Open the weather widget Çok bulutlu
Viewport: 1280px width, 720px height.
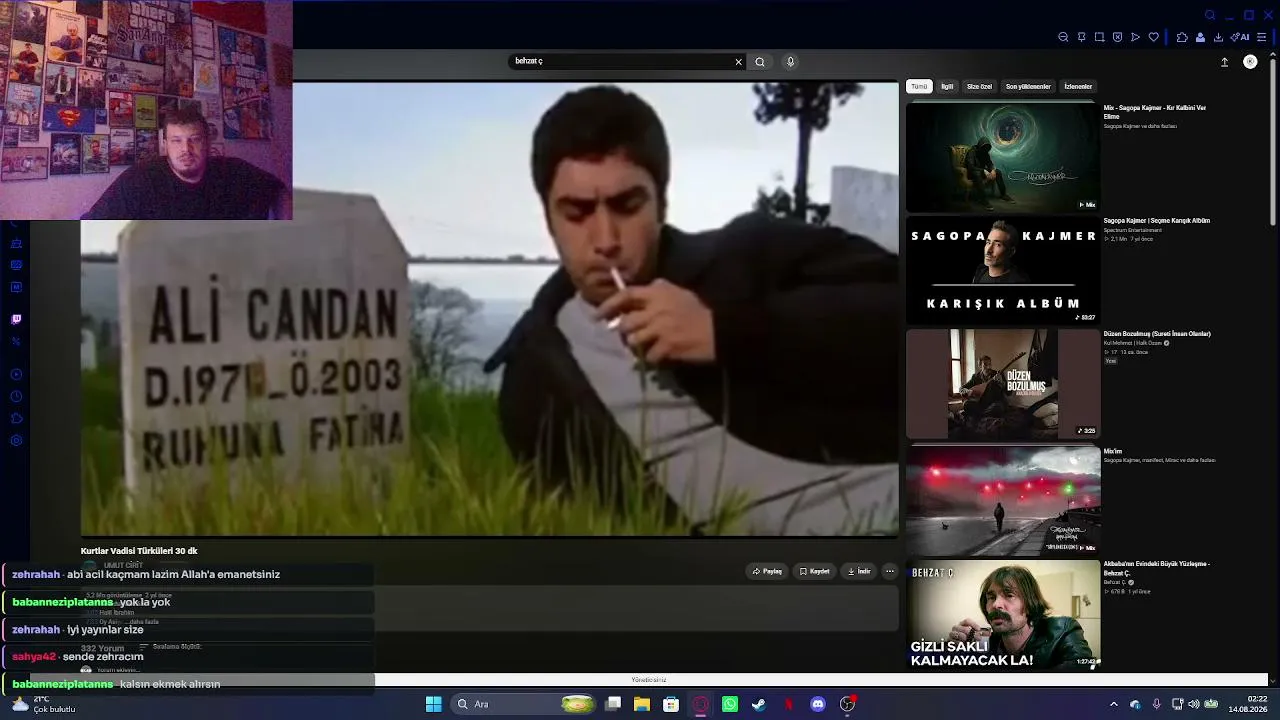click(42, 704)
